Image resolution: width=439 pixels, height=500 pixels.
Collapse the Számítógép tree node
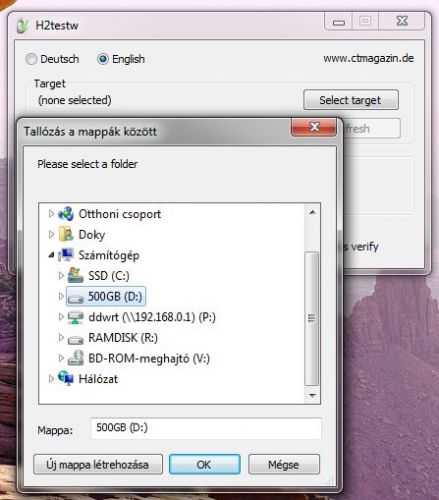51,255
